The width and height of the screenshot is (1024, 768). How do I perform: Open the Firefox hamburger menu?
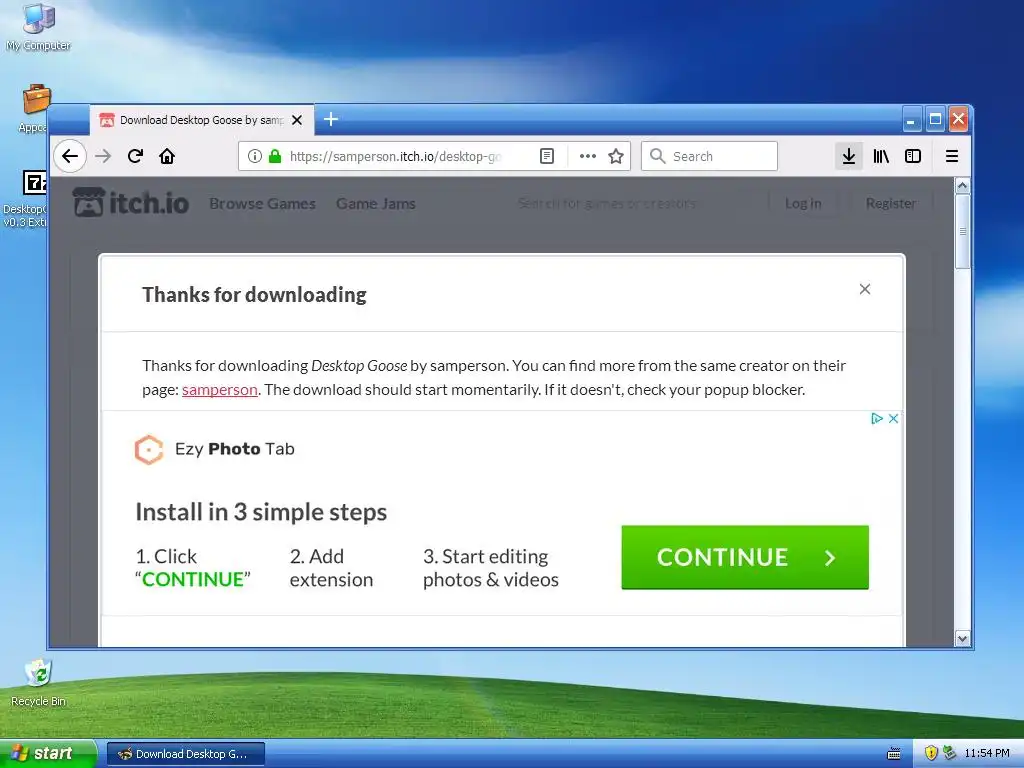click(952, 156)
